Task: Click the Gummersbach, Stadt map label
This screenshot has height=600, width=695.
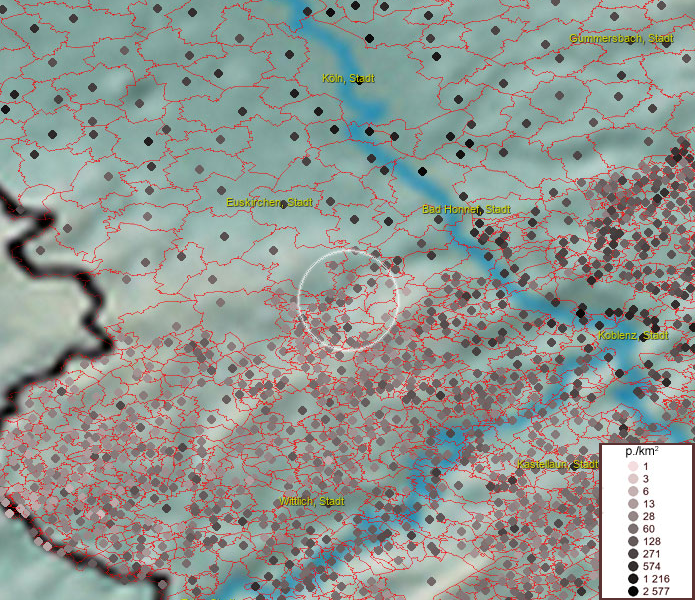Action: coord(621,39)
